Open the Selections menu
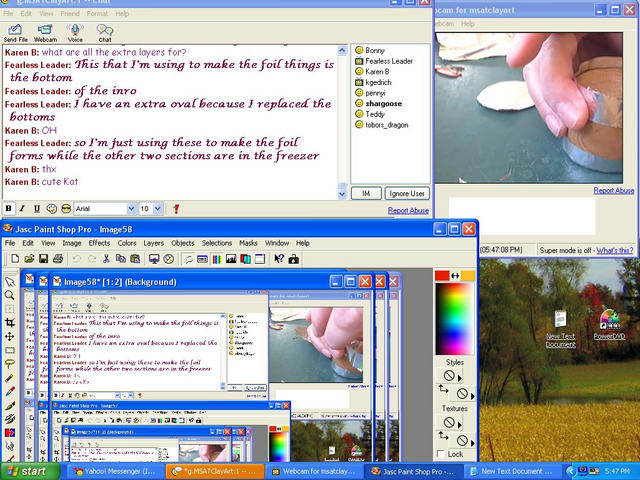 (x=217, y=243)
